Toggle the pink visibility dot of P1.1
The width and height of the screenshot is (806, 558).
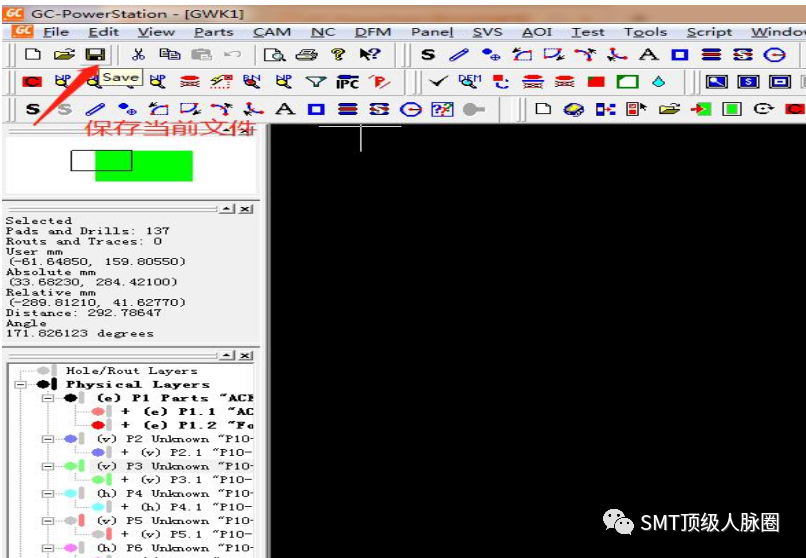coord(98,412)
